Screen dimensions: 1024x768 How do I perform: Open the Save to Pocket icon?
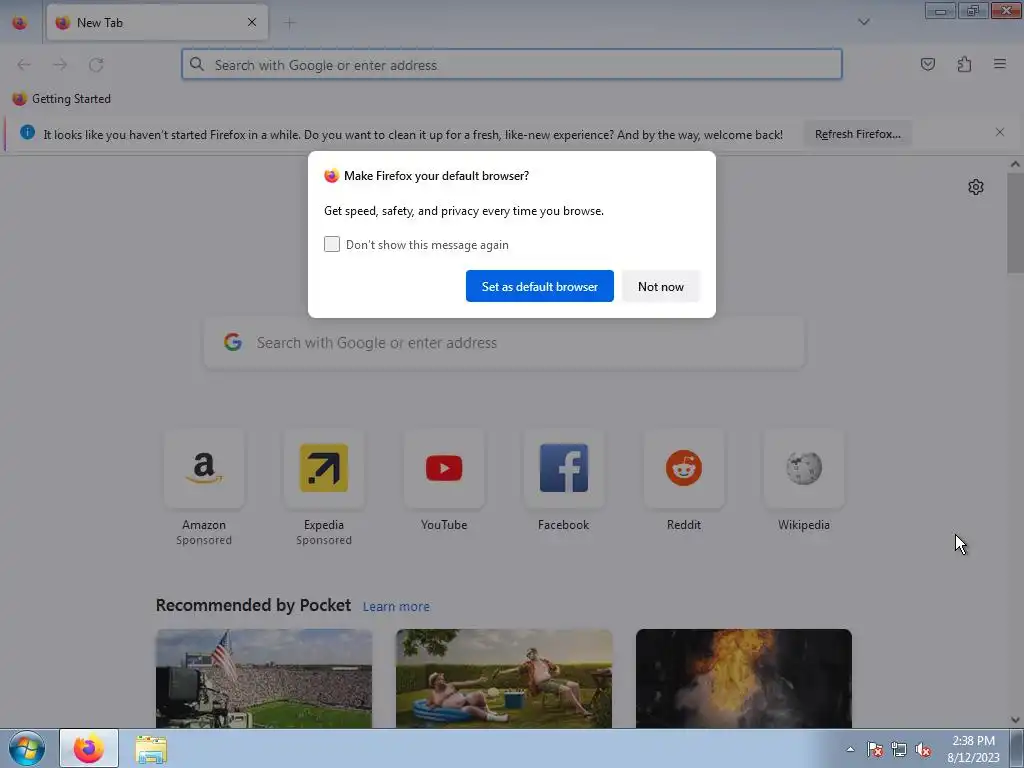(927, 64)
